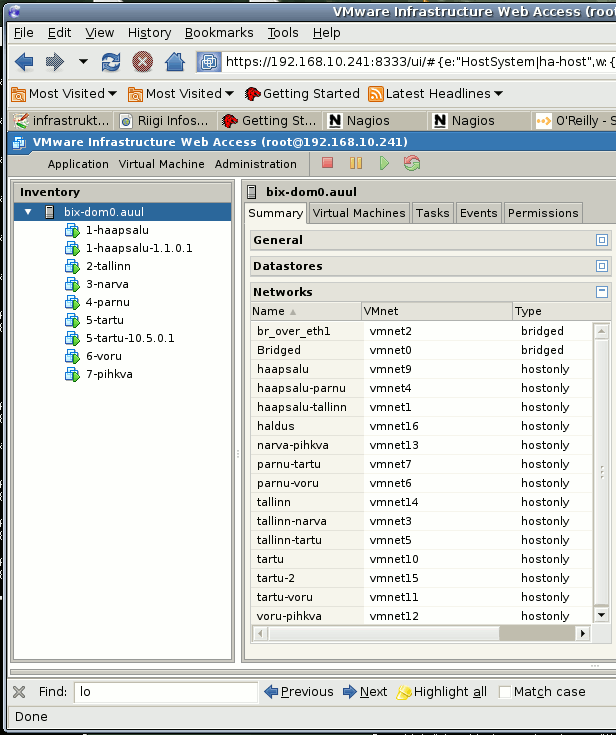Open the File menu

coord(23,33)
